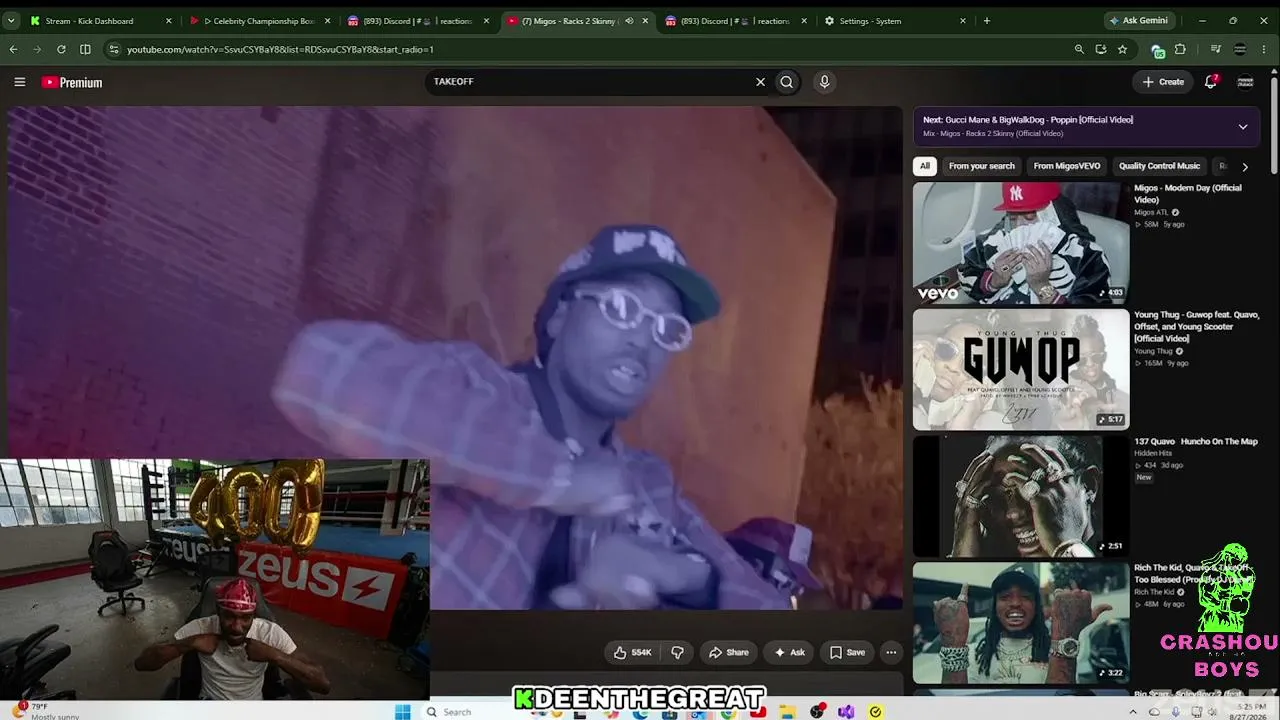
Task: Select the All filter chip
Action: (x=925, y=166)
